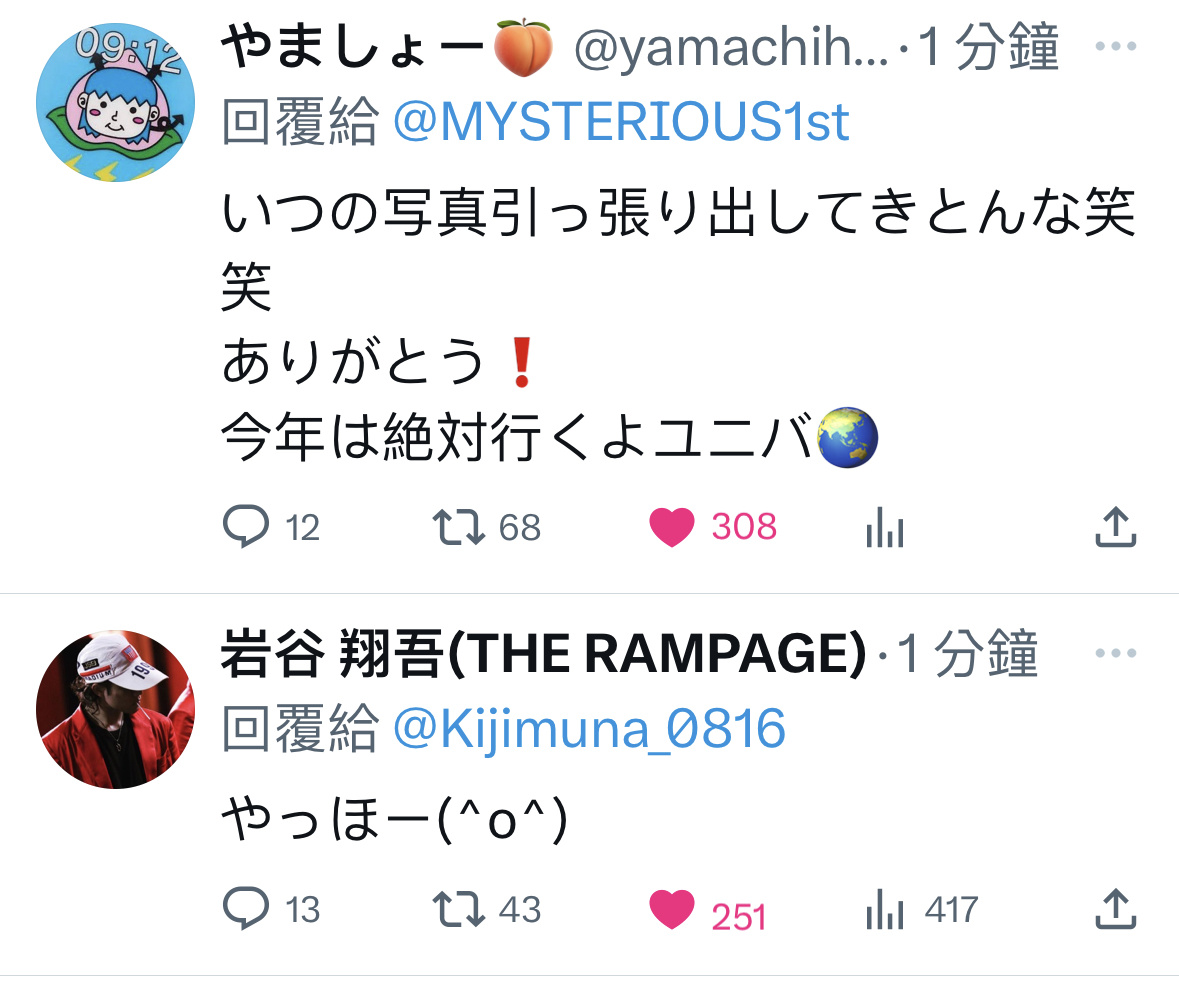Share 岩谷 翔吾's tweet
The width and height of the screenshot is (1179, 1005).
tap(1115, 908)
